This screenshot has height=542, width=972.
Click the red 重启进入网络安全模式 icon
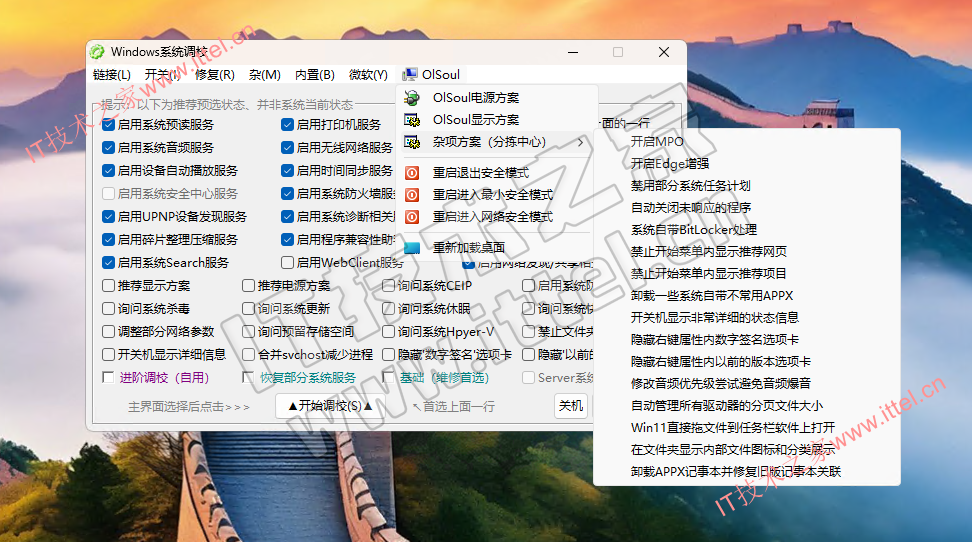pyautogui.click(x=412, y=217)
